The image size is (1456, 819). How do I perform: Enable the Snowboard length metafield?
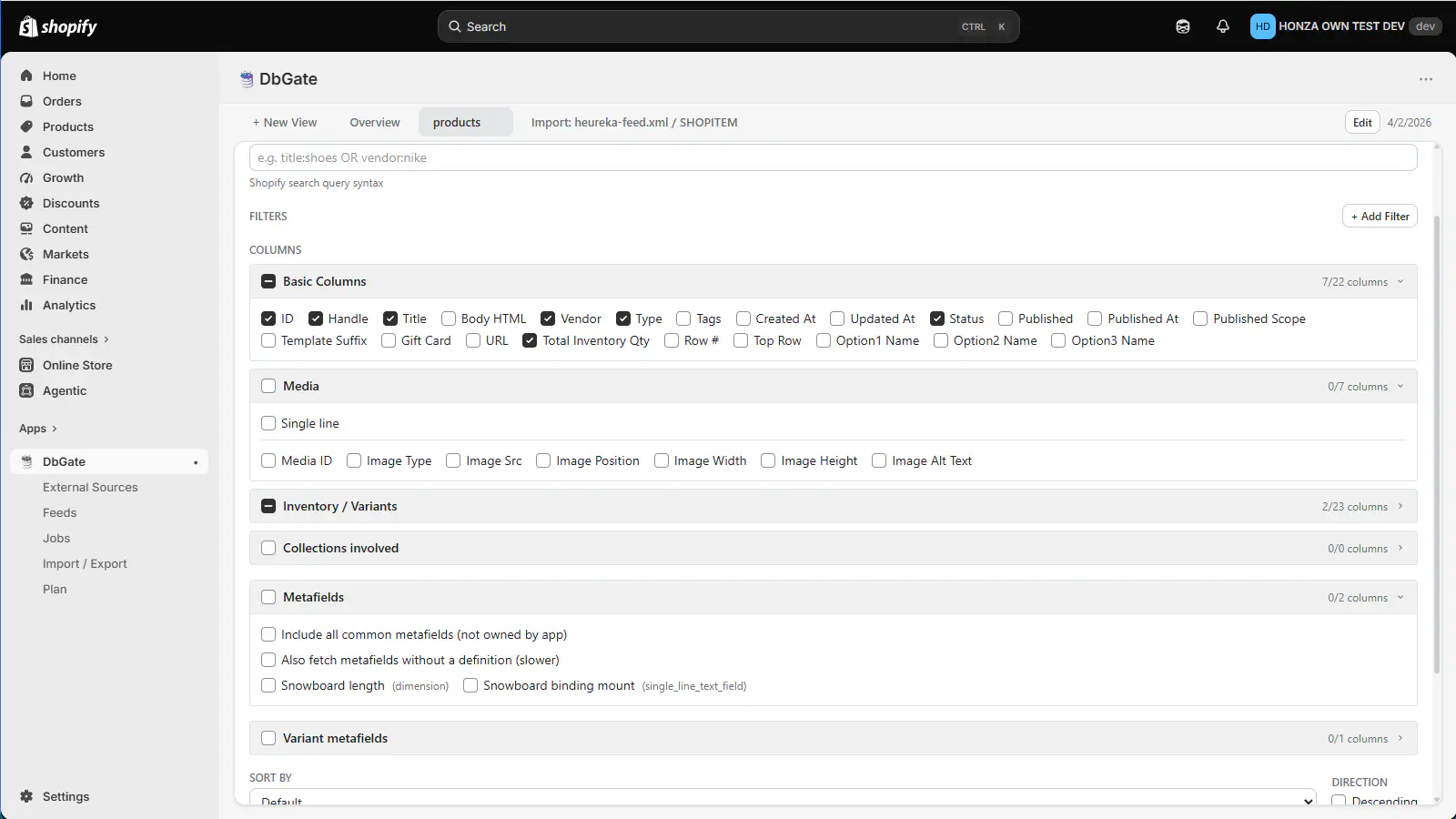pos(268,685)
